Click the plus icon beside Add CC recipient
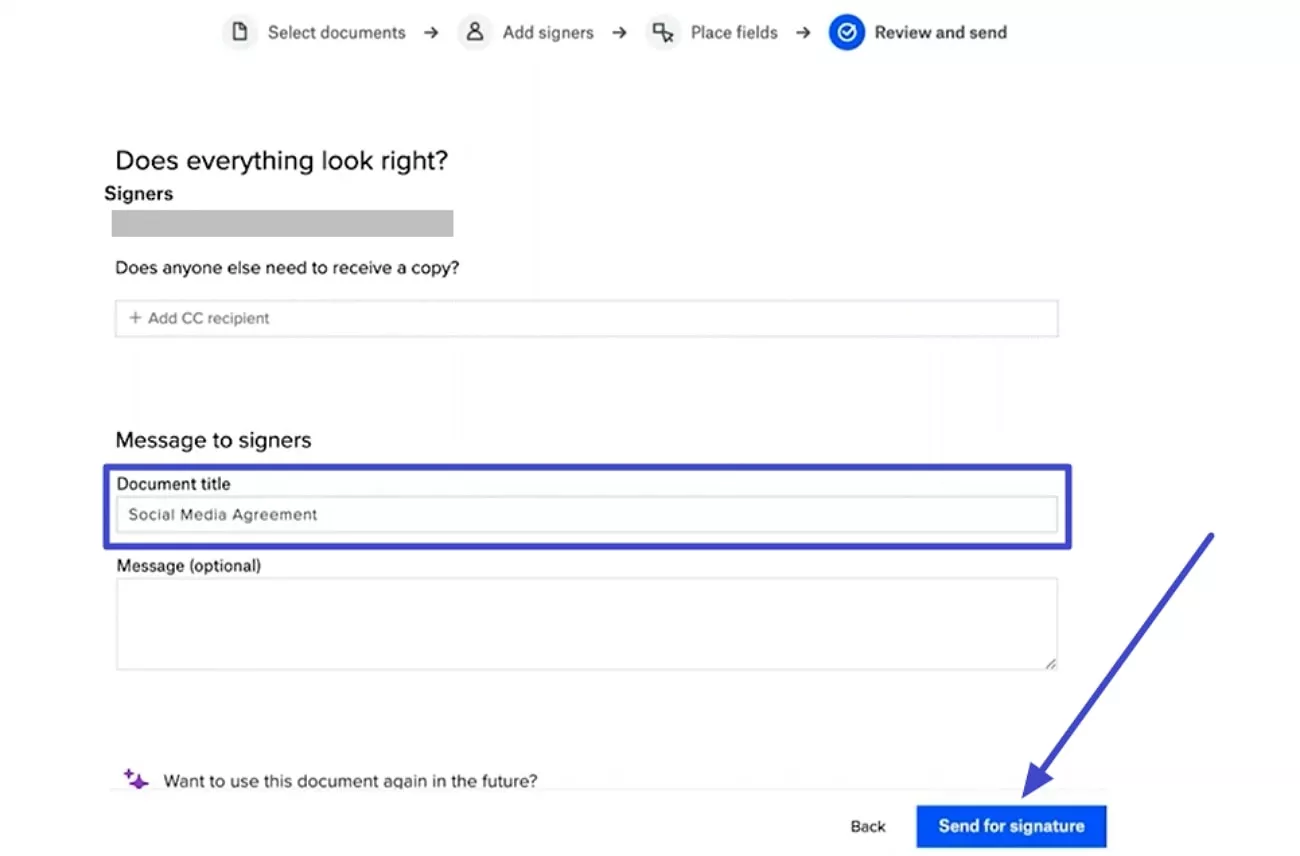The width and height of the screenshot is (1300, 856). click(x=135, y=318)
